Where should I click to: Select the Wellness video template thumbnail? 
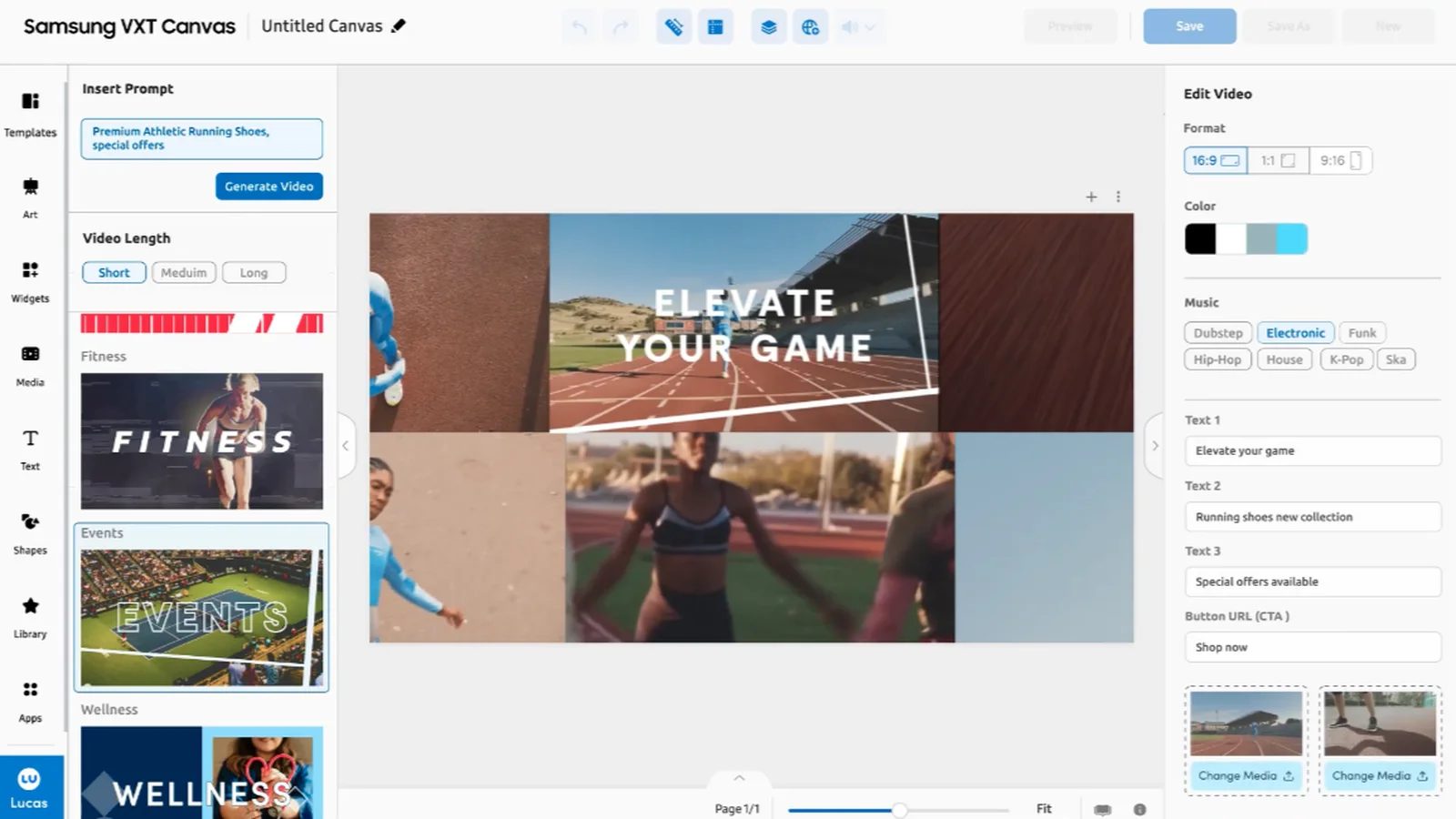click(x=202, y=773)
